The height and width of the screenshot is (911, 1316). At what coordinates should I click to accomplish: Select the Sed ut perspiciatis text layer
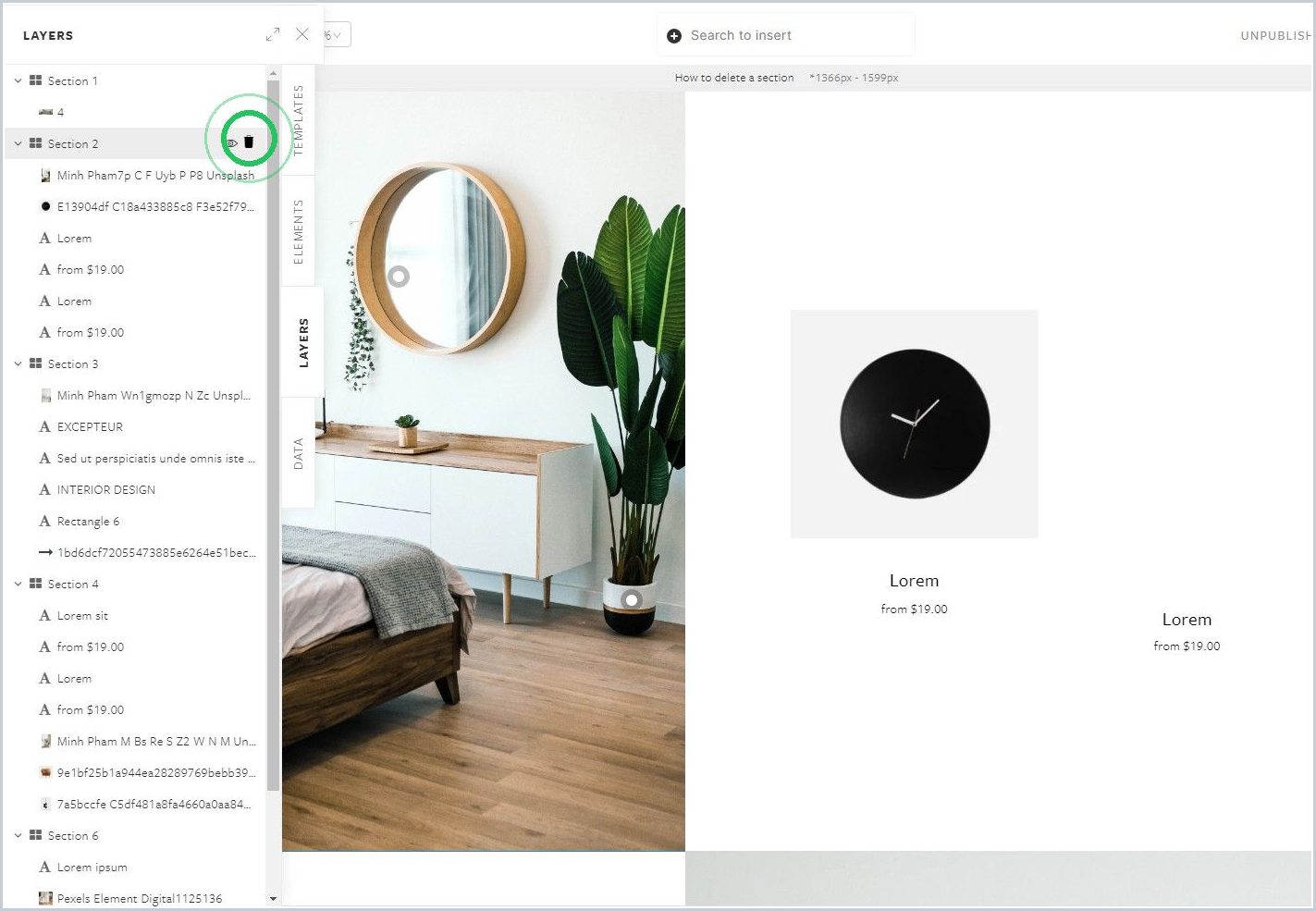pyautogui.click(x=134, y=458)
